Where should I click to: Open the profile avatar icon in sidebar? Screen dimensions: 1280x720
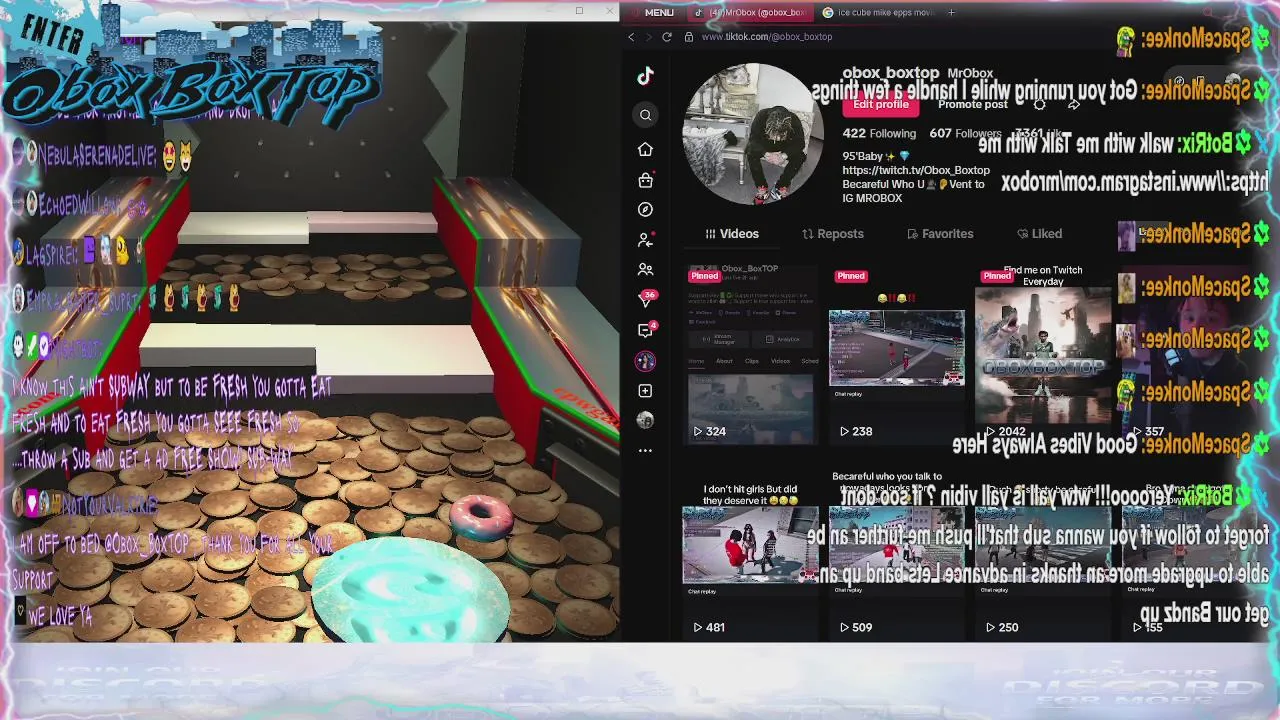click(645, 420)
